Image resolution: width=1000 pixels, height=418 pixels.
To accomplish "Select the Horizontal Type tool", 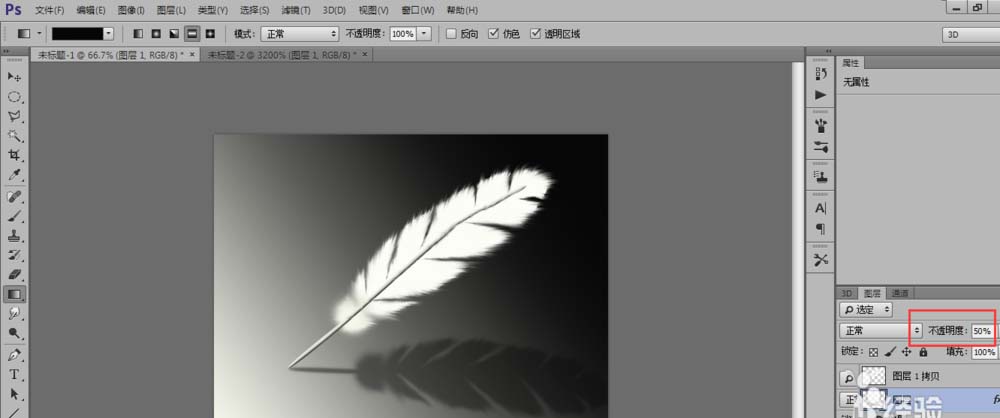I will 15,374.
